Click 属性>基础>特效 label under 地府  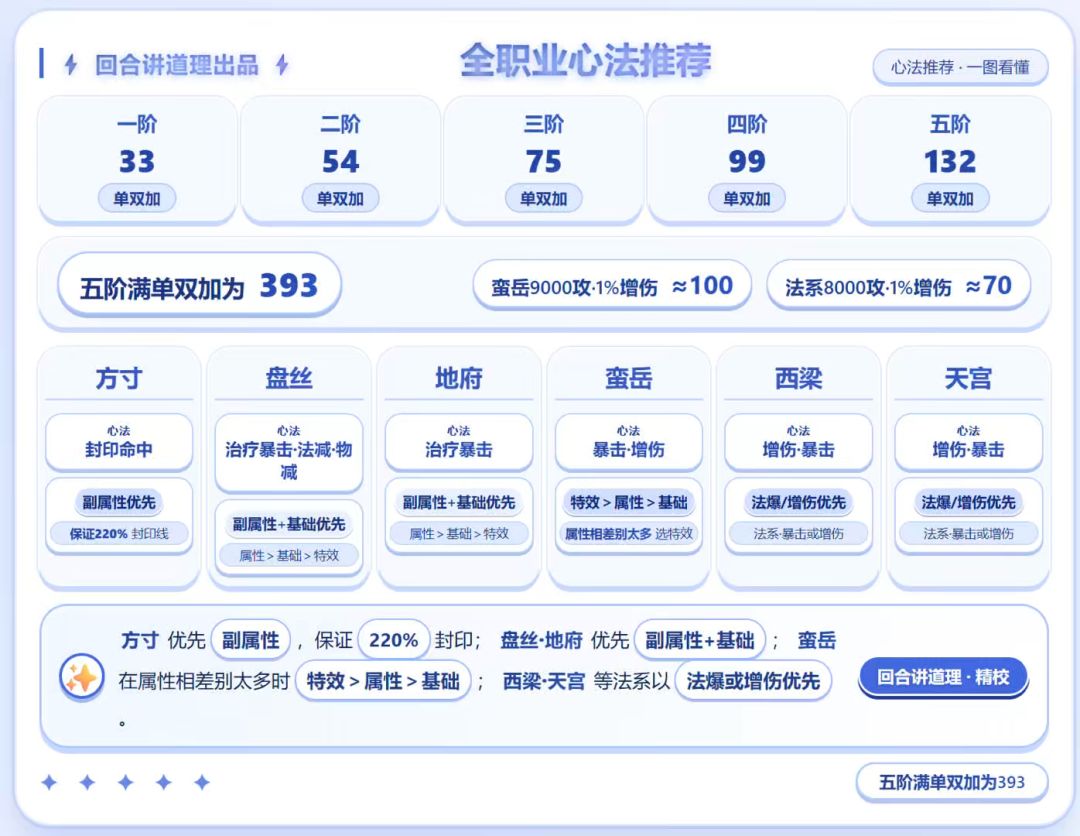[x=459, y=534]
